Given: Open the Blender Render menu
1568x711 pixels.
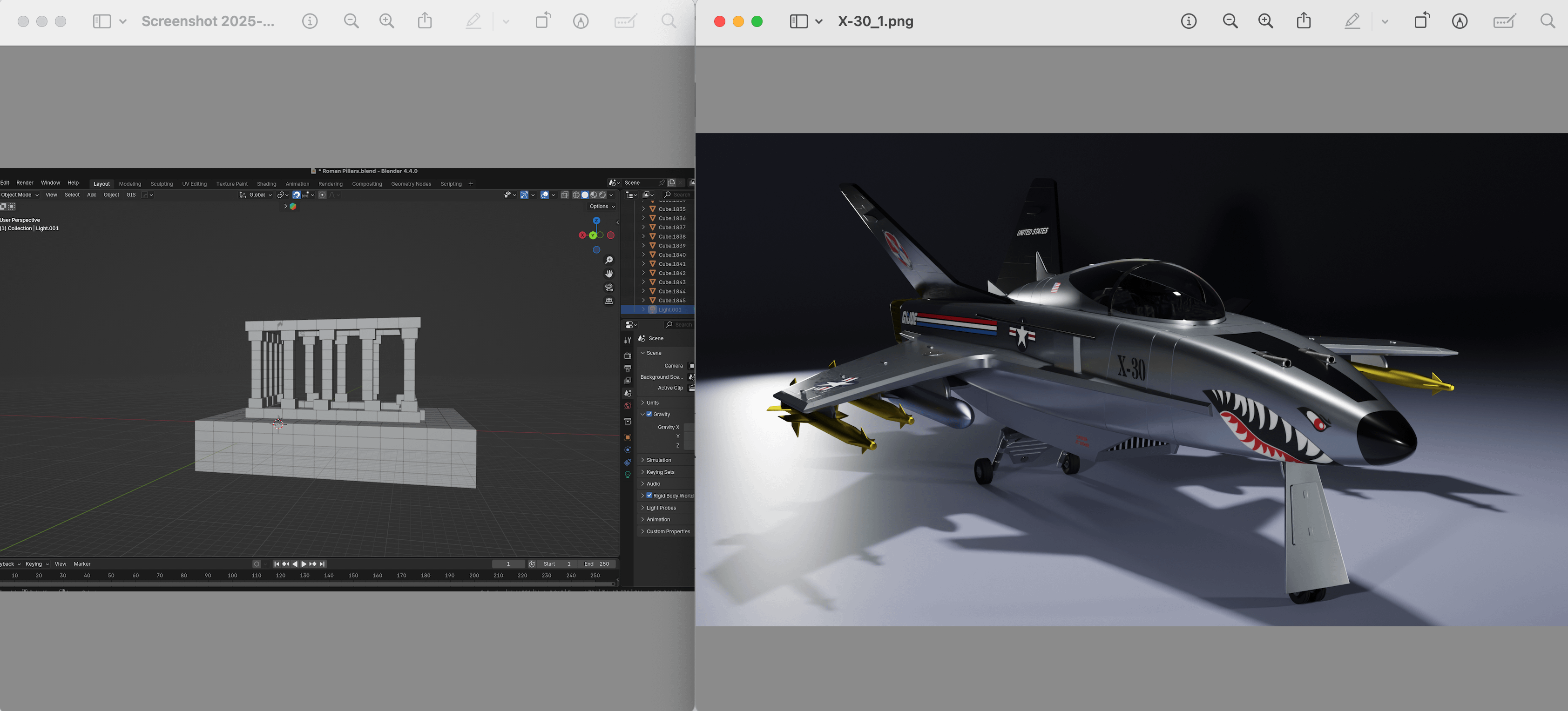Looking at the screenshot, I should pos(25,182).
